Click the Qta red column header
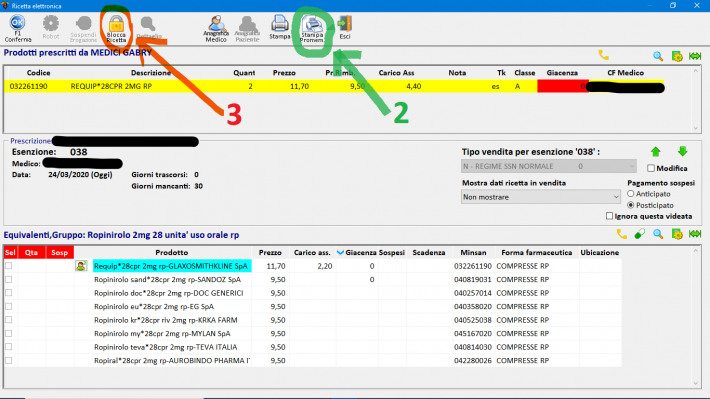This screenshot has height=399, width=710. click(x=31, y=252)
